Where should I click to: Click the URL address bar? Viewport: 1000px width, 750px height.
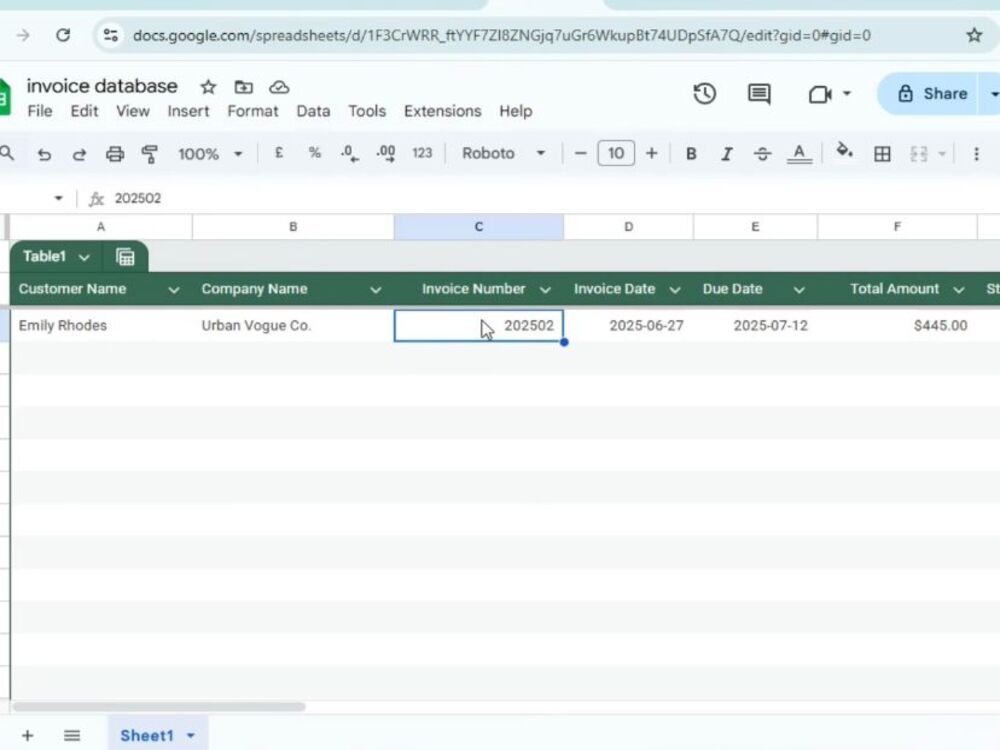pos(501,35)
